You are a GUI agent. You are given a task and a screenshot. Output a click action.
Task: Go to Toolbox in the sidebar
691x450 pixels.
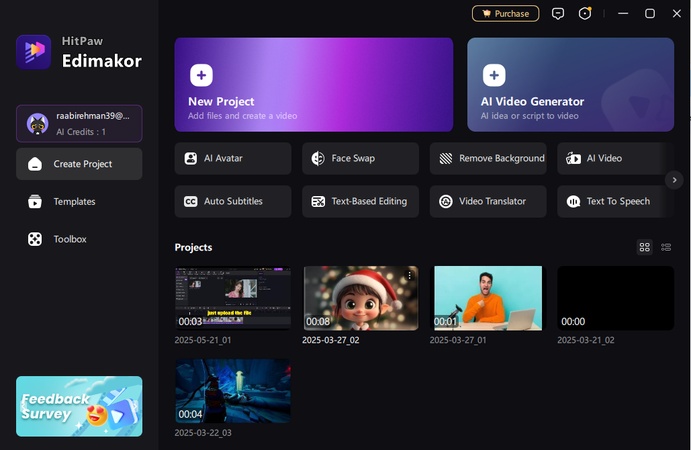pyautogui.click(x=70, y=240)
